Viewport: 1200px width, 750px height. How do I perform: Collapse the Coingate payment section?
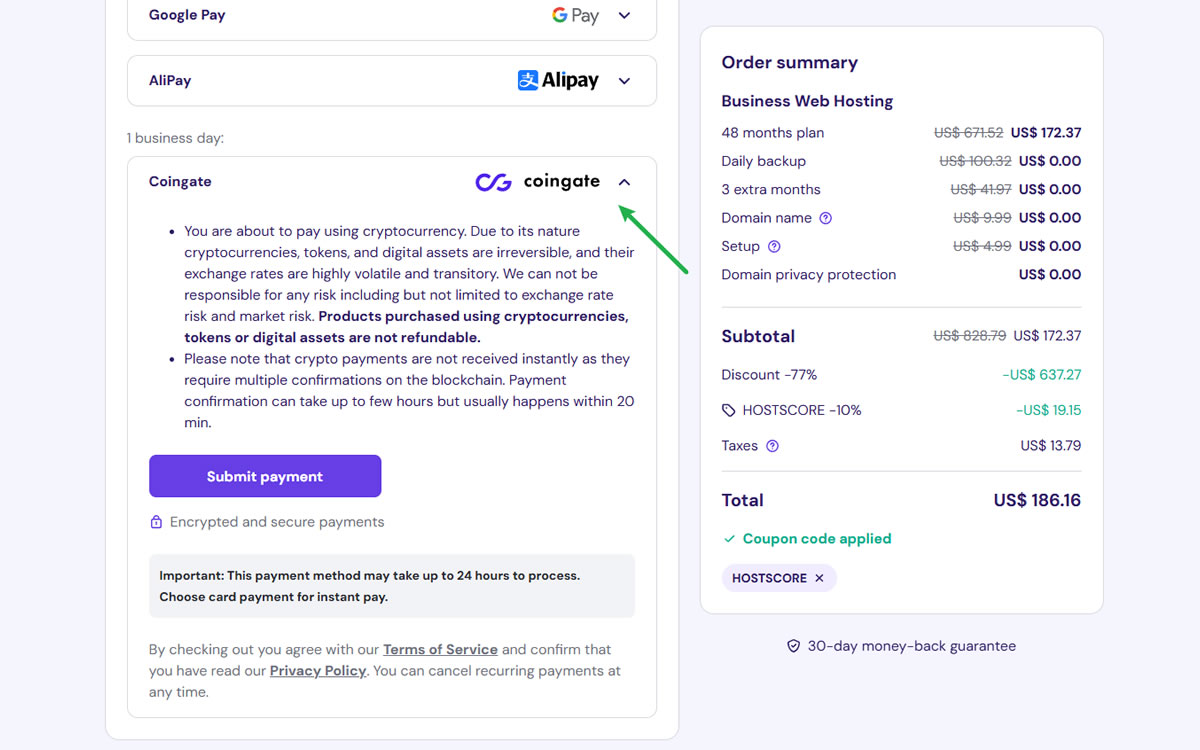coord(624,182)
